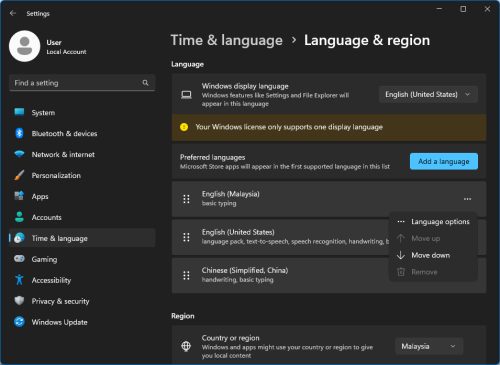This screenshot has height=365, width=500.
Task: Open Privacy & security settings
Action: point(82,301)
